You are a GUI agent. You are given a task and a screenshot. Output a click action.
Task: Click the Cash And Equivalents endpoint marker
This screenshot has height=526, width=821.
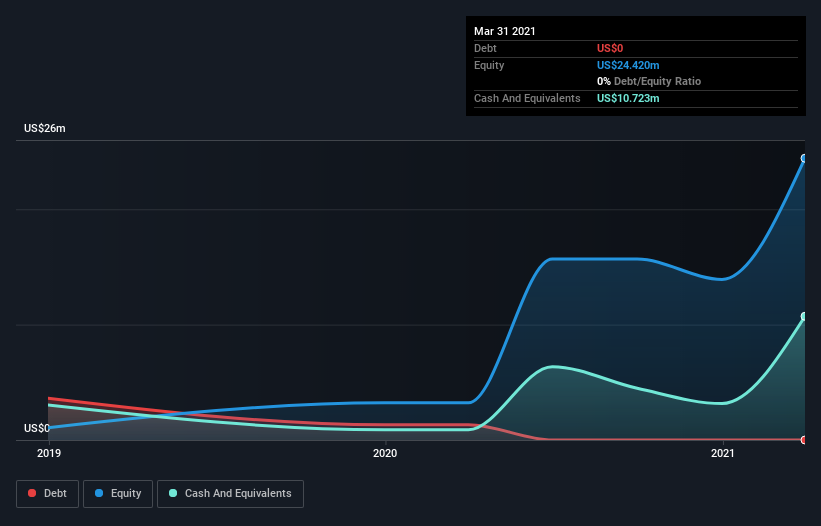coord(804,317)
